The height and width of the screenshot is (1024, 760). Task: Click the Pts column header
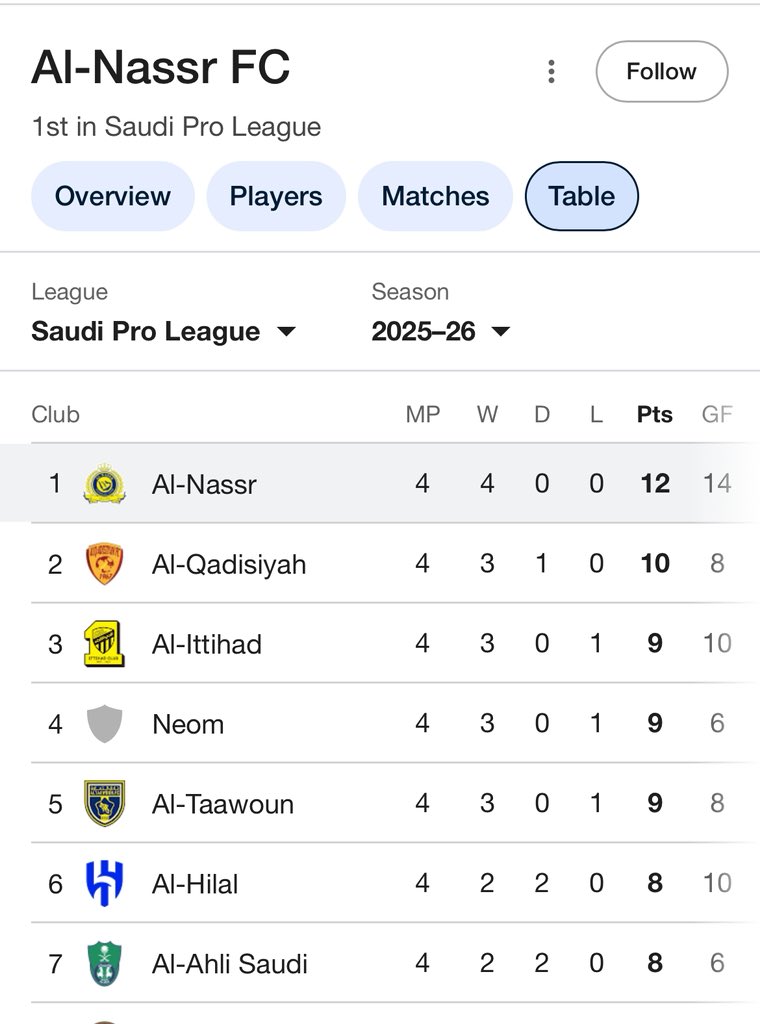(654, 415)
